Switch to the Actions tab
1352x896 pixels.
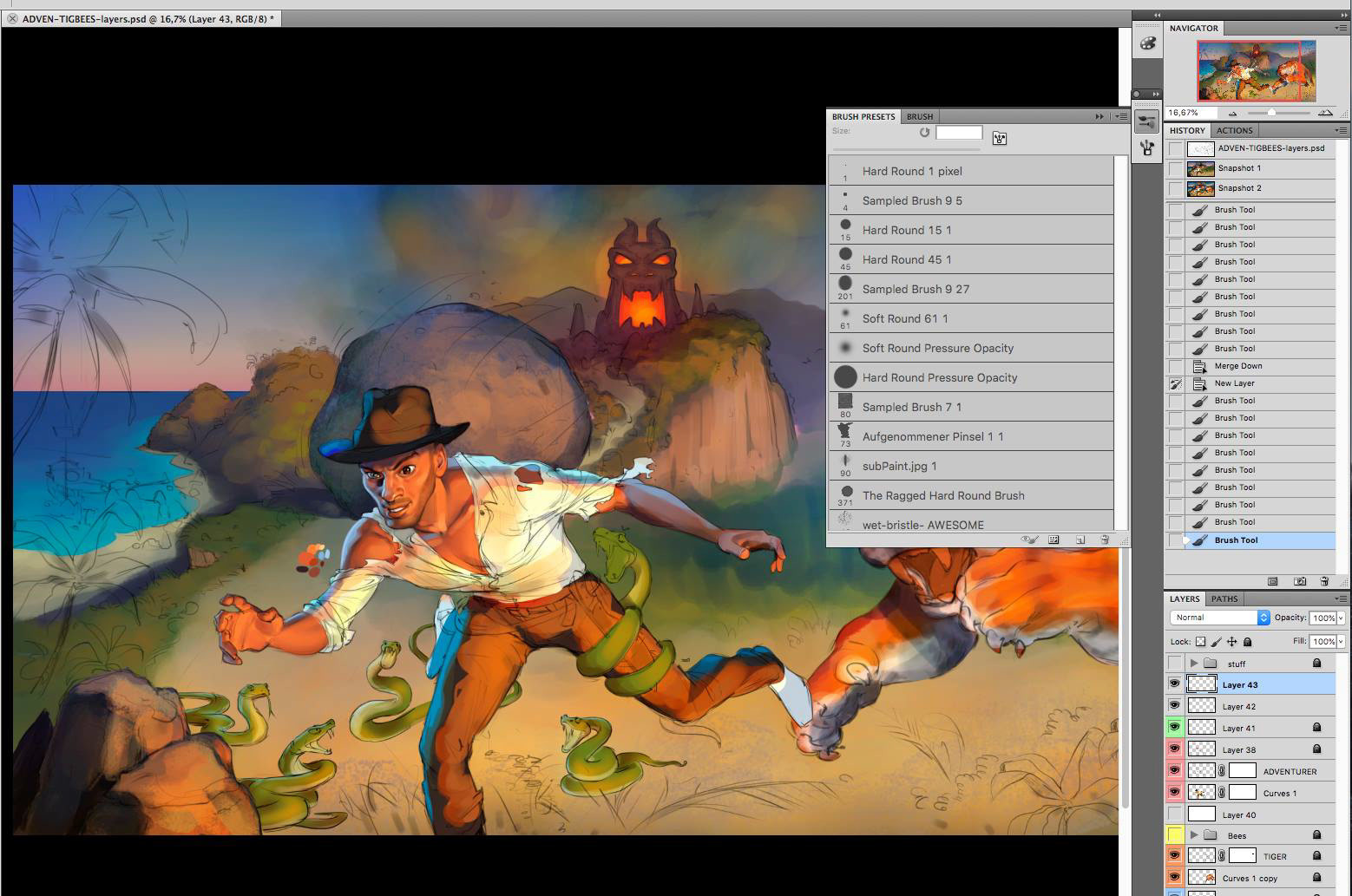1234,130
